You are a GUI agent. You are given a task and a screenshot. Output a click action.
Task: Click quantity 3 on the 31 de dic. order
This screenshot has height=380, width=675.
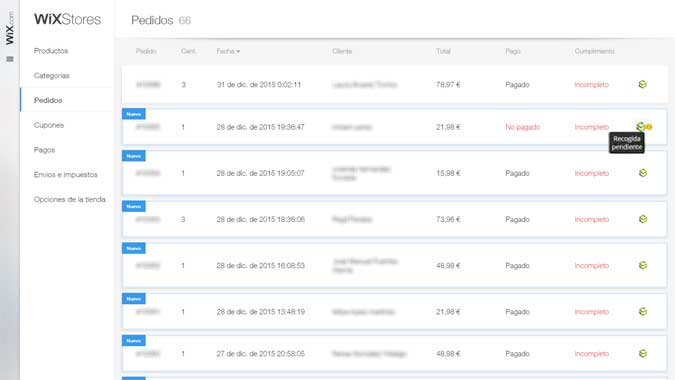(x=183, y=85)
